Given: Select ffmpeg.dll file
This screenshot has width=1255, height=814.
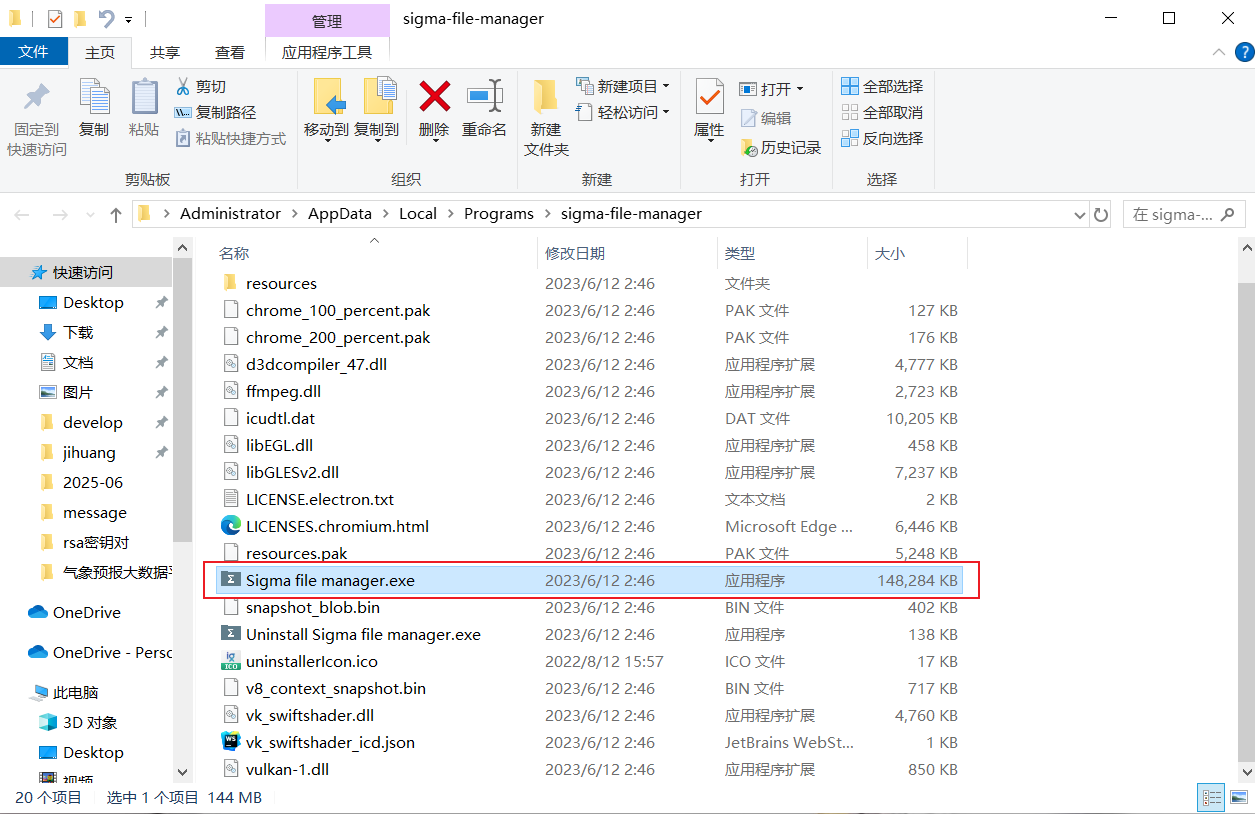Looking at the screenshot, I should (283, 392).
